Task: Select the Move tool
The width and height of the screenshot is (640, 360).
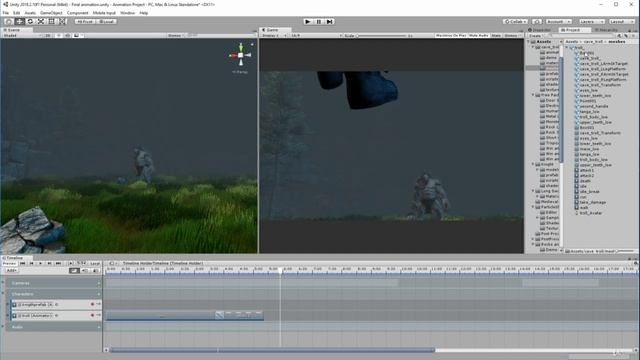Action: tap(19, 21)
